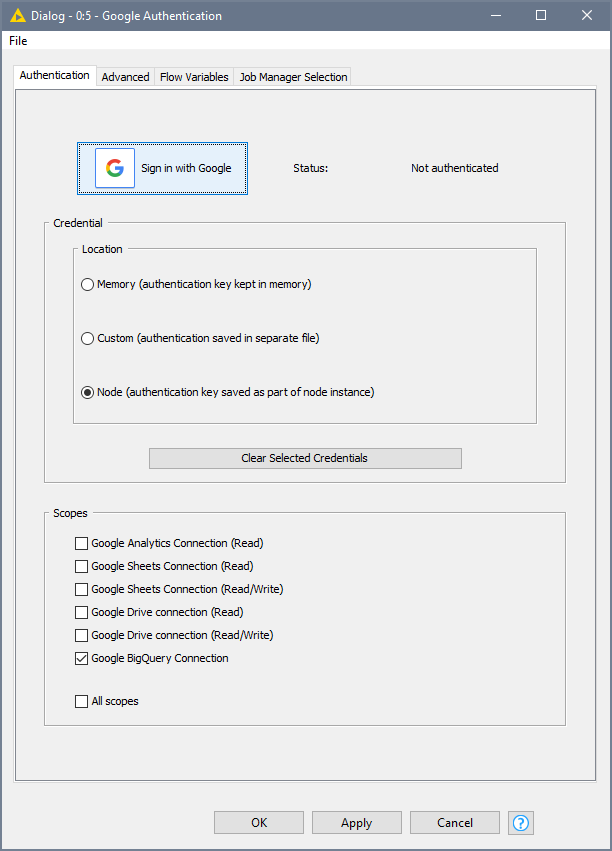Viewport: 612px width, 851px height.
Task: Check Google Drive connection (Read/Write)
Action: pyautogui.click(x=81, y=635)
